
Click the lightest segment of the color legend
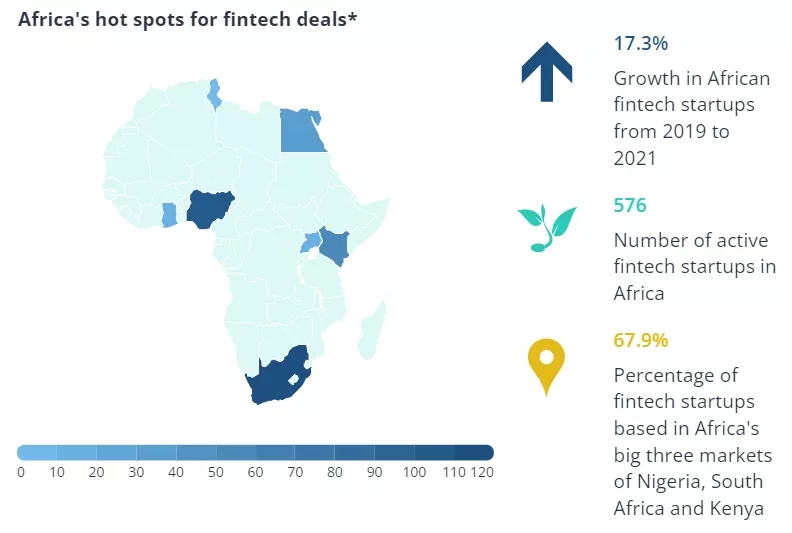pyautogui.click(x=37, y=452)
